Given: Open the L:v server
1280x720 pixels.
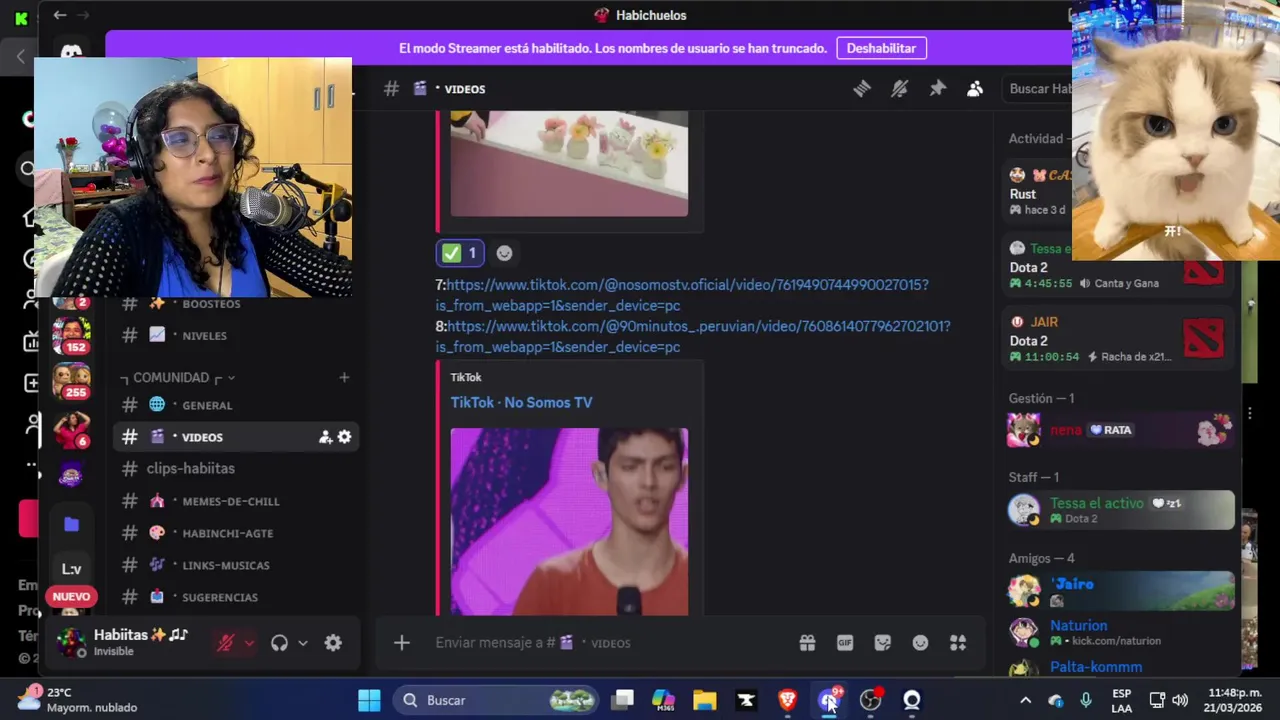Looking at the screenshot, I should coord(72,569).
